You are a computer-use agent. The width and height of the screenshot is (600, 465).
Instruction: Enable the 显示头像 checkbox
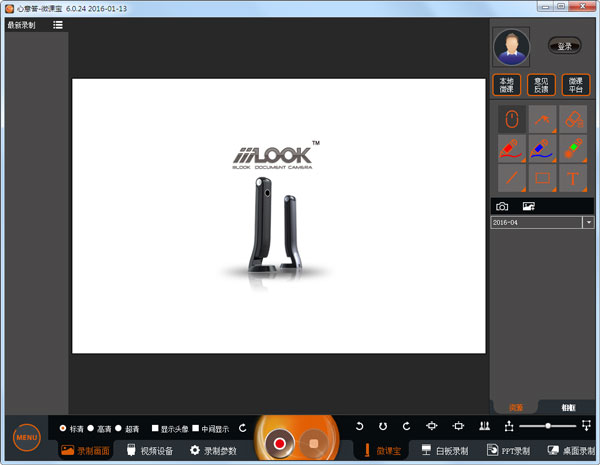click(155, 428)
